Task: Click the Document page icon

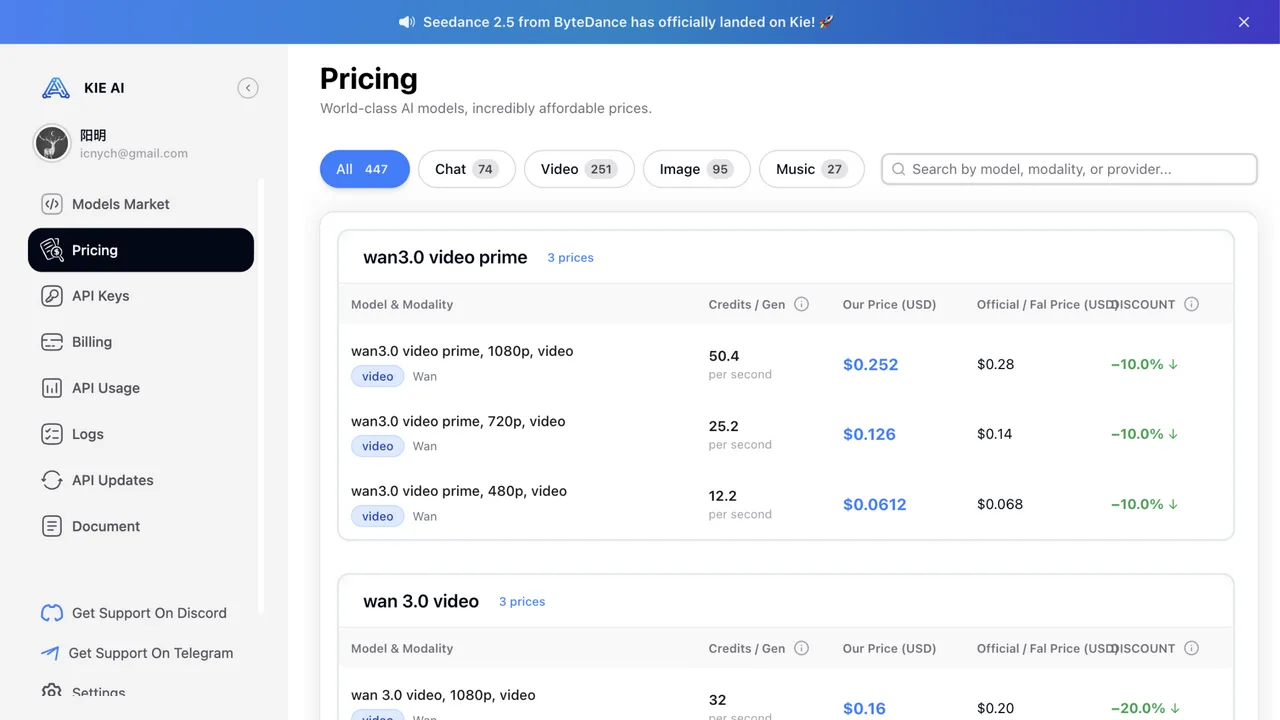Action: [x=52, y=526]
